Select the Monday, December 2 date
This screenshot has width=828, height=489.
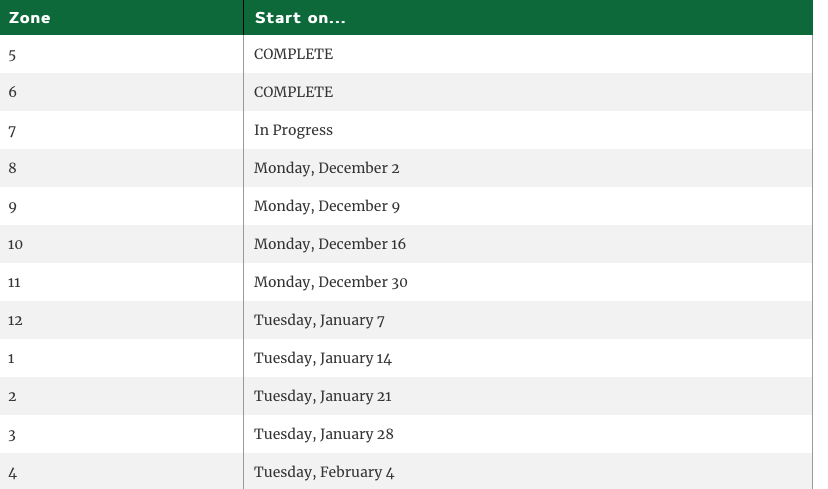(x=326, y=168)
